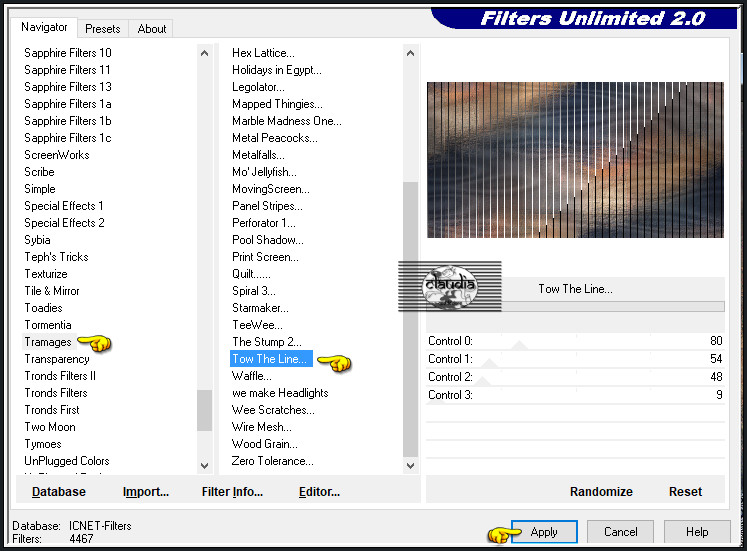
Task: Select Sapphire Filters 1b category
Action: click(68, 121)
